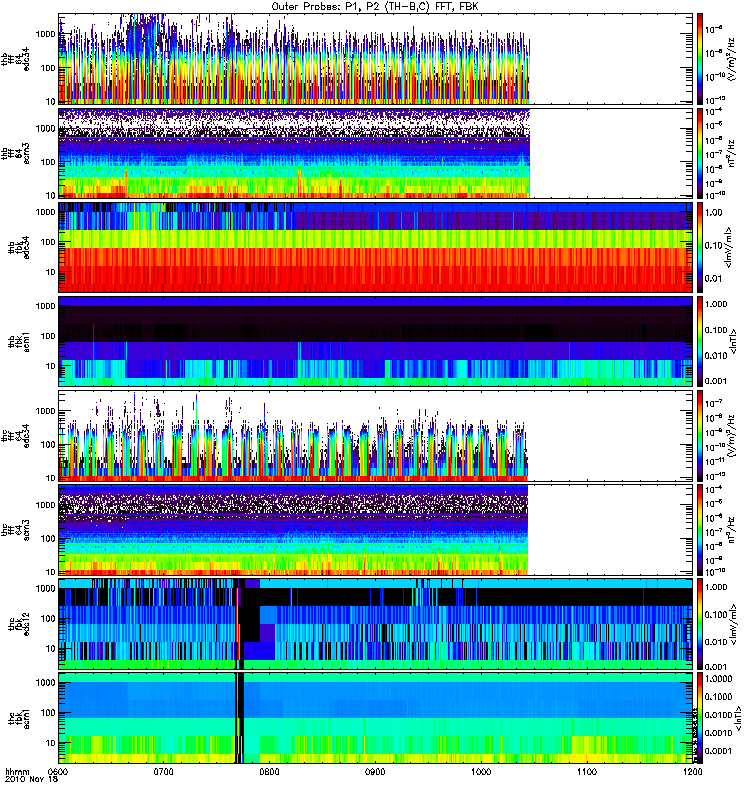Click the 10 frequency tick of thc fbk scm1 panel

[51, 743]
